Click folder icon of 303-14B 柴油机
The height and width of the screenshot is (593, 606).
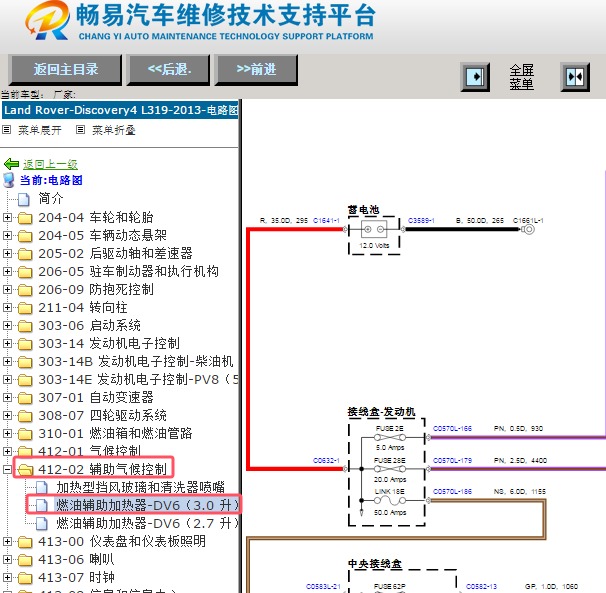coord(25,362)
